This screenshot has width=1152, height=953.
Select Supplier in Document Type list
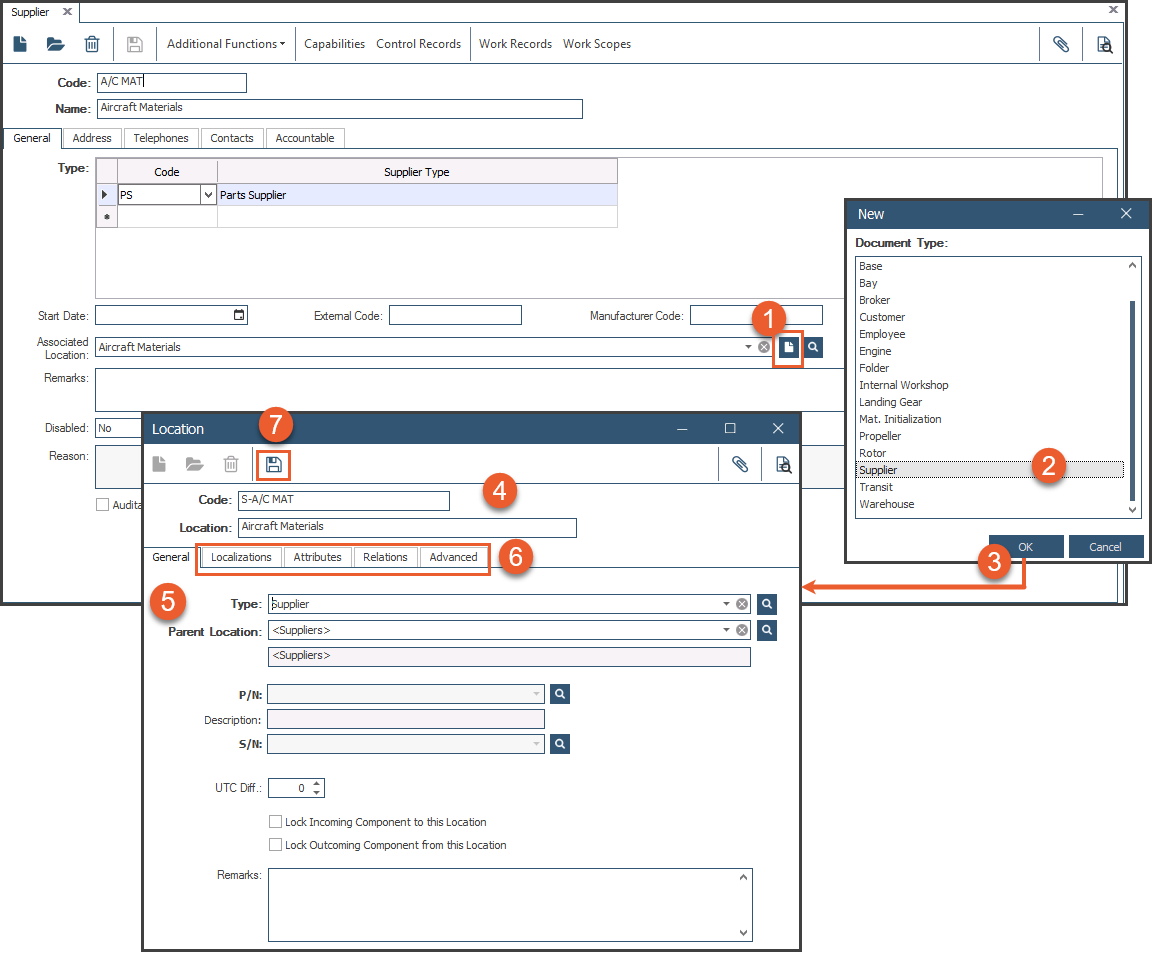click(x=990, y=470)
